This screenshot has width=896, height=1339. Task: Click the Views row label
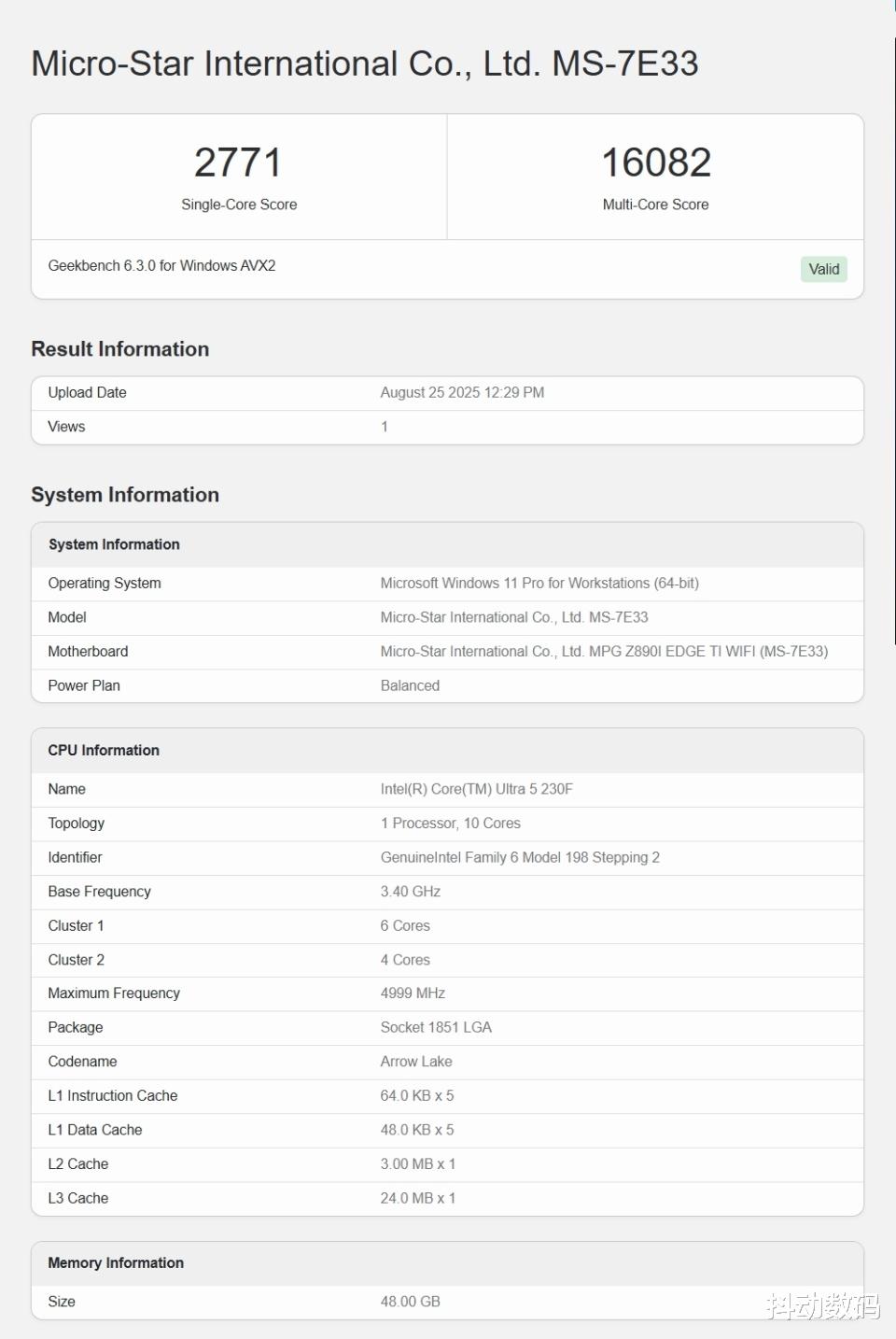pyautogui.click(x=66, y=427)
